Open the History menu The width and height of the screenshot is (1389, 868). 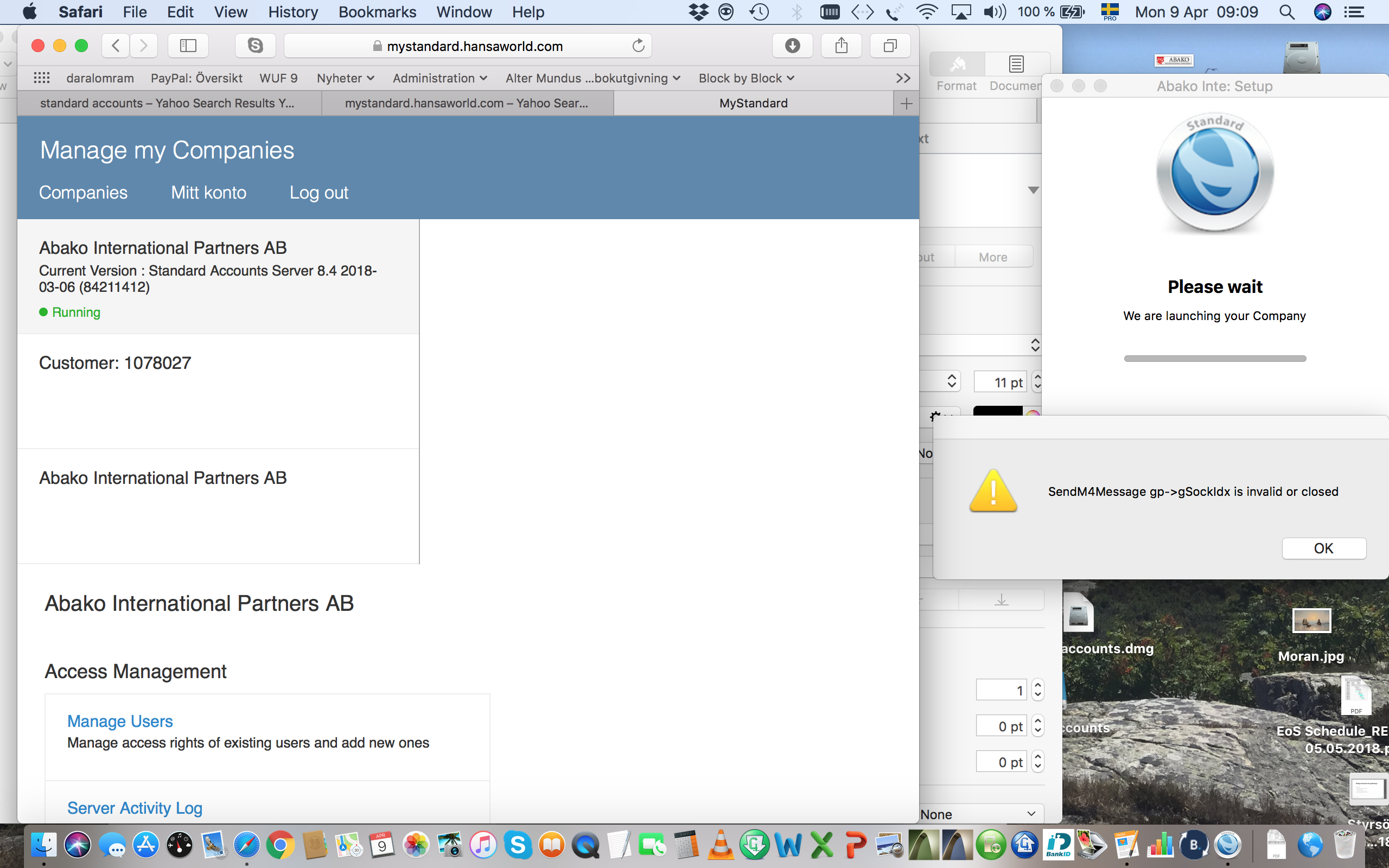pos(293,12)
